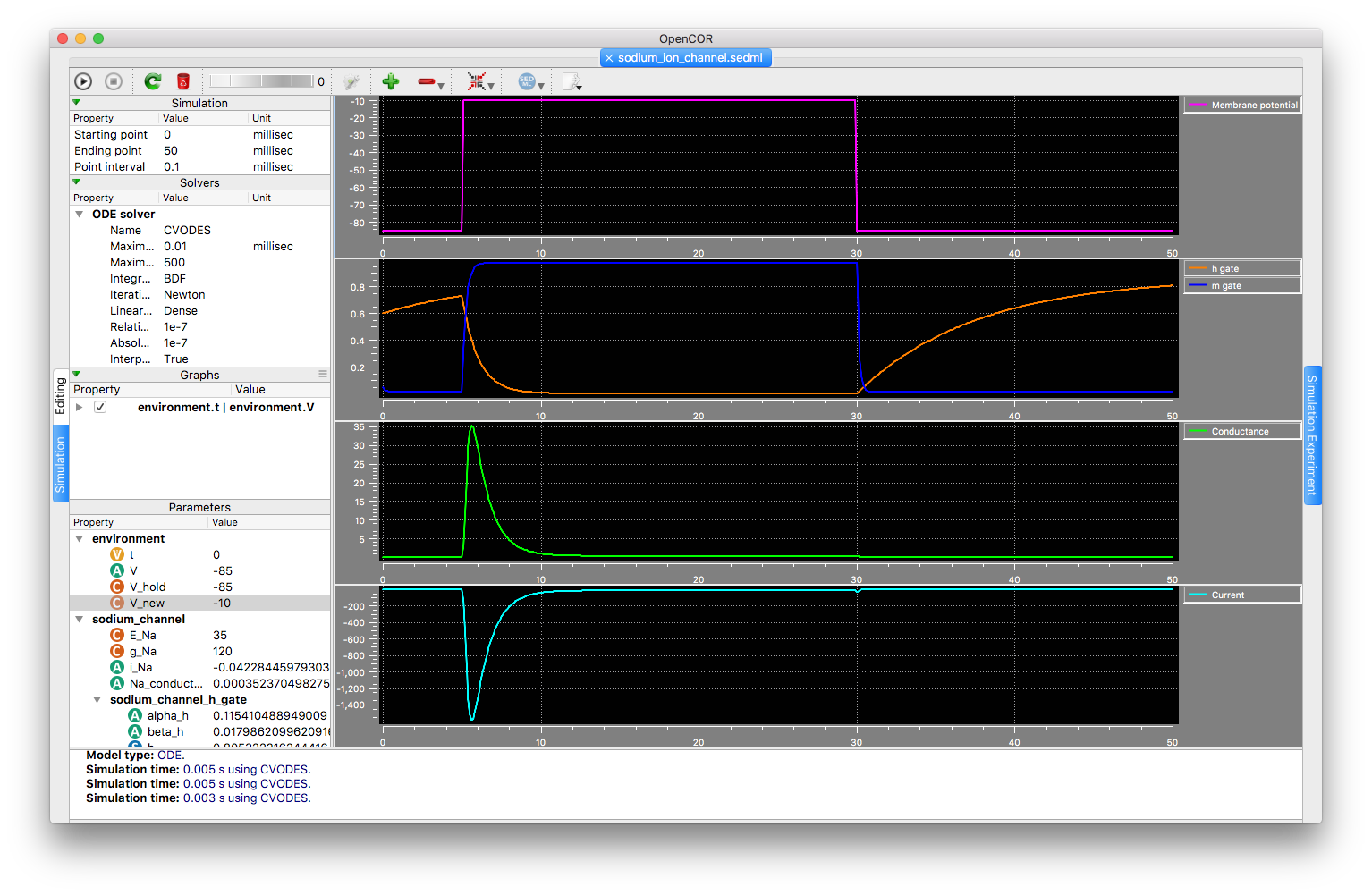
Task: Collapse the ODE solver tree group
Action: click(x=80, y=215)
